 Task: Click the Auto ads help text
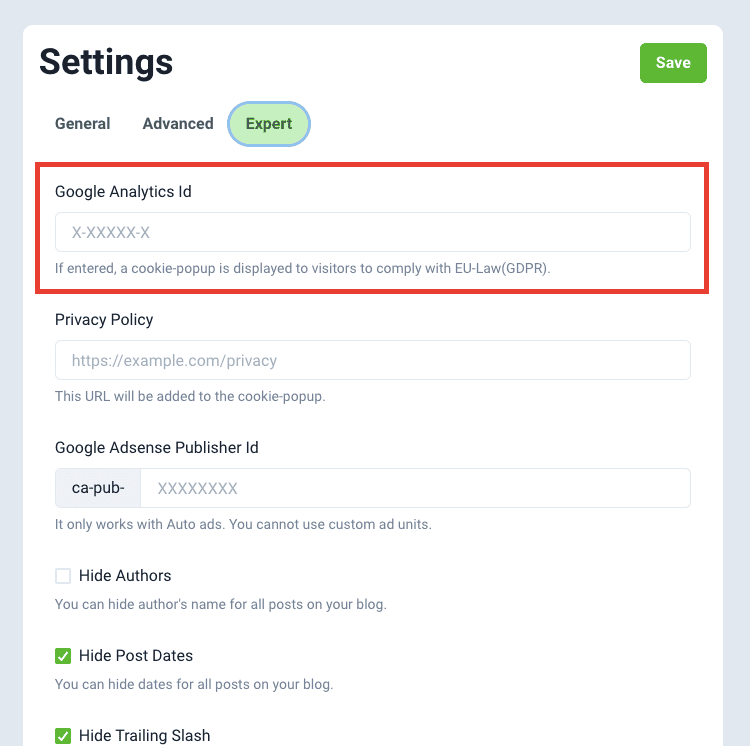pos(243,524)
